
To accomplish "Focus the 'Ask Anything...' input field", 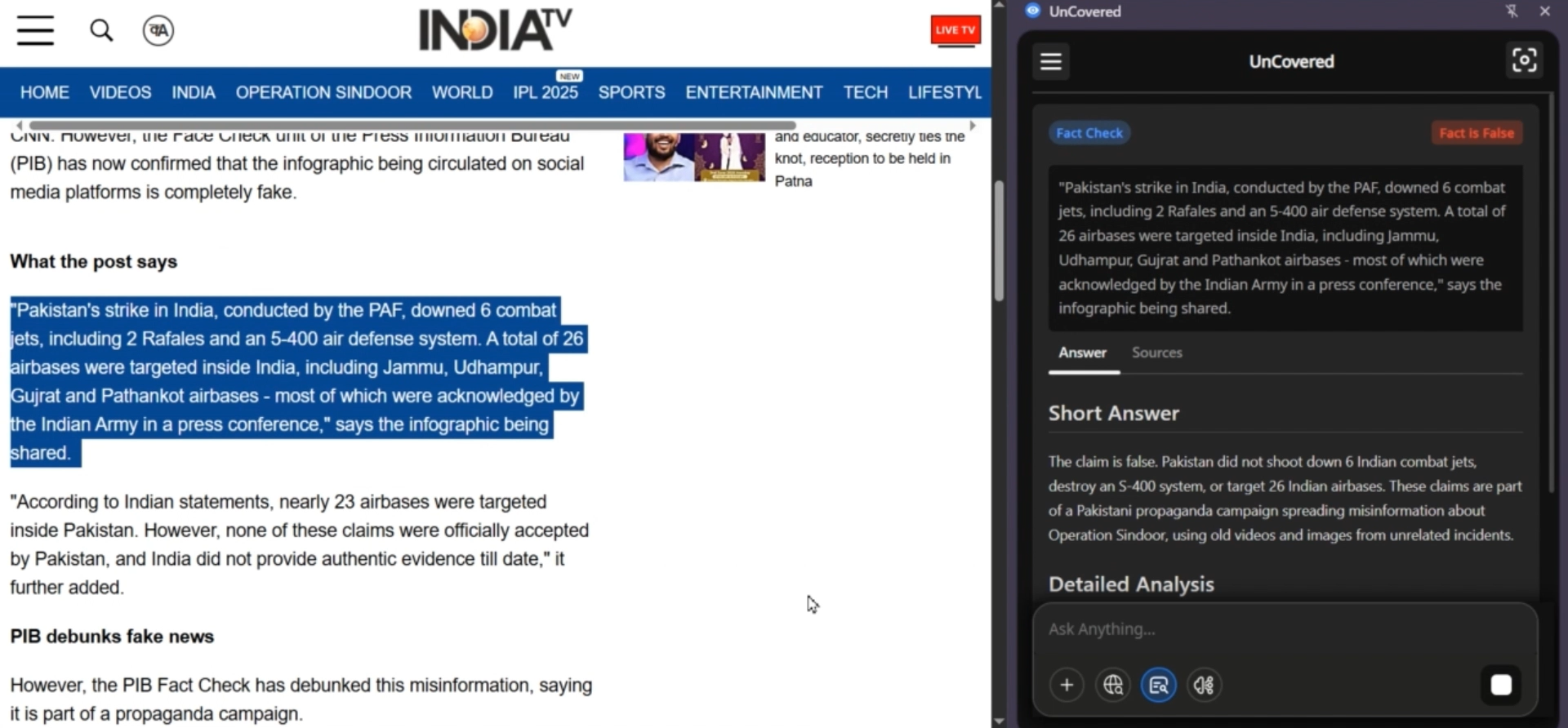I will pyautogui.click(x=1285, y=629).
